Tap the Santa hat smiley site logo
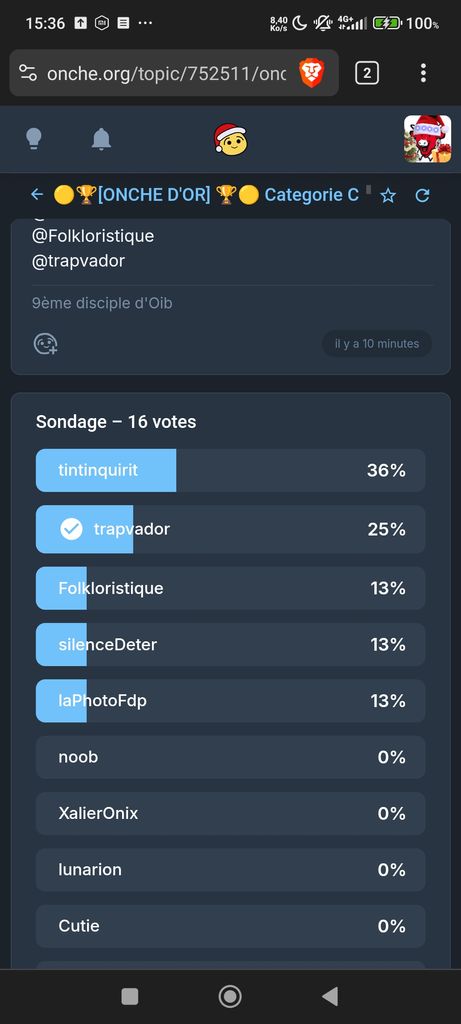This screenshot has width=461, height=1024. pyautogui.click(x=230, y=138)
